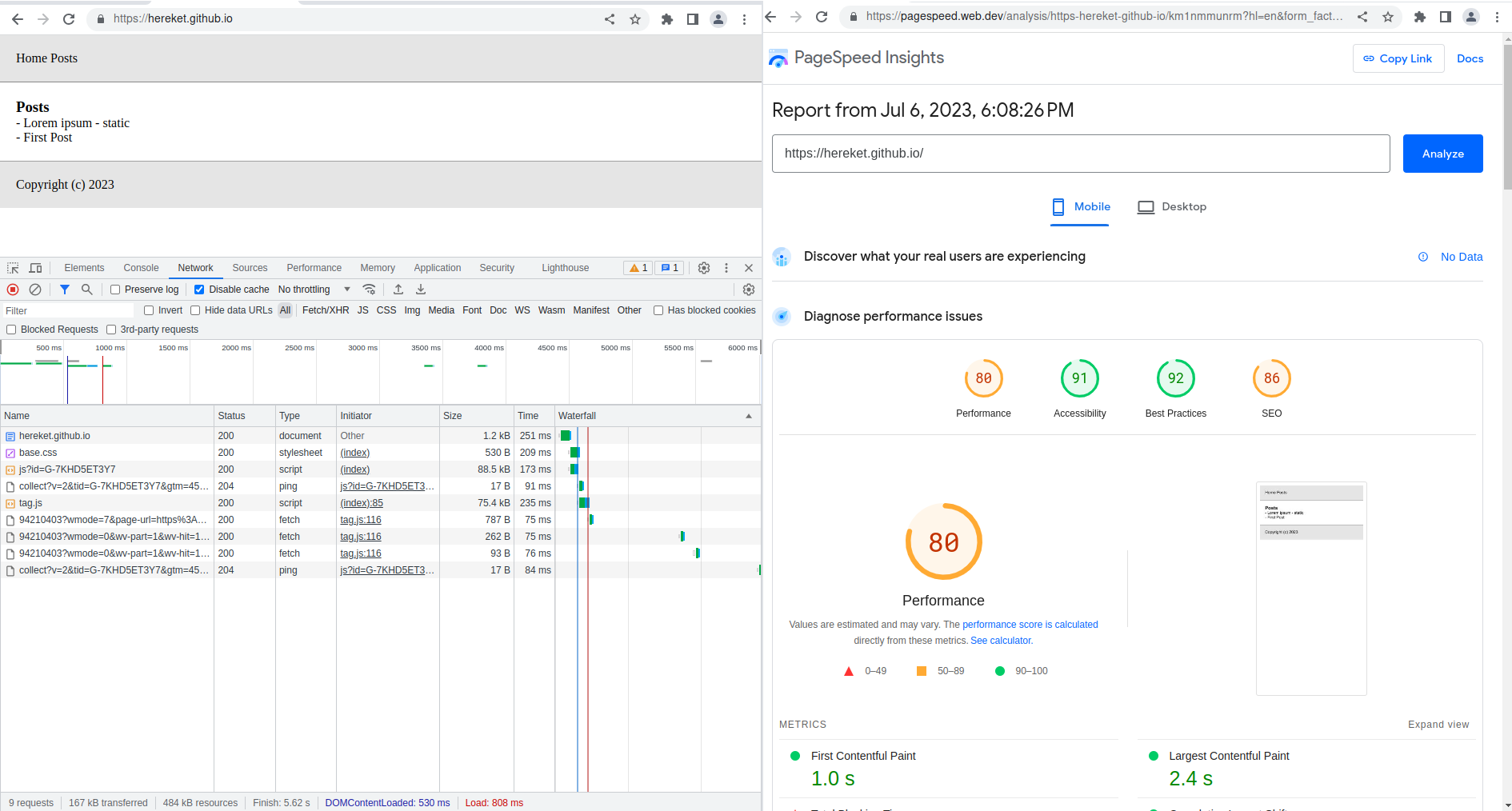Open the Application tab in DevTools
Screen dimensions: 1512x811
(437, 268)
